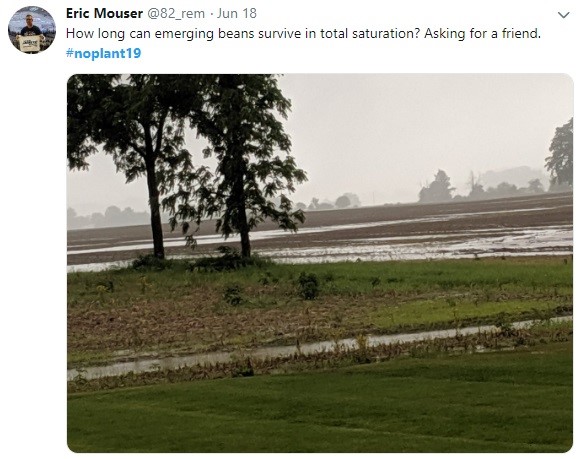Open the @82_rem handle link
This screenshot has height=459, width=581.
(x=176, y=13)
